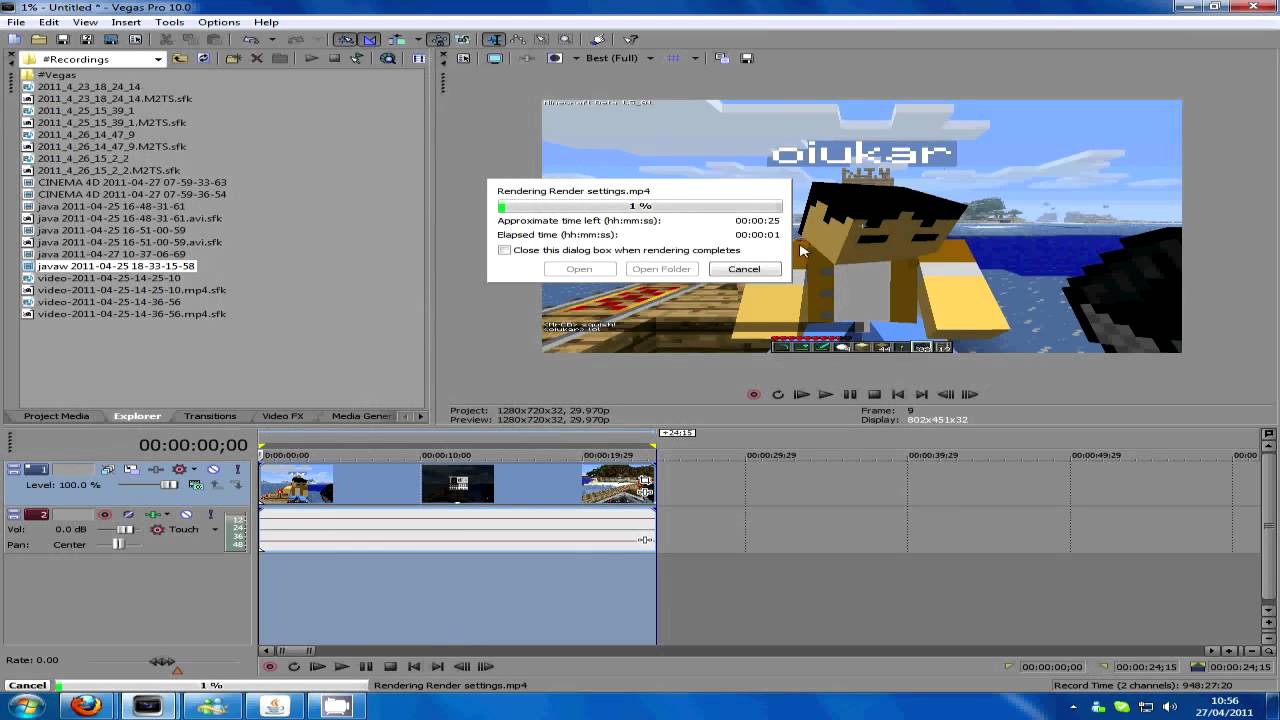Open the Insert menu
This screenshot has height=720, width=1280.
pos(126,22)
